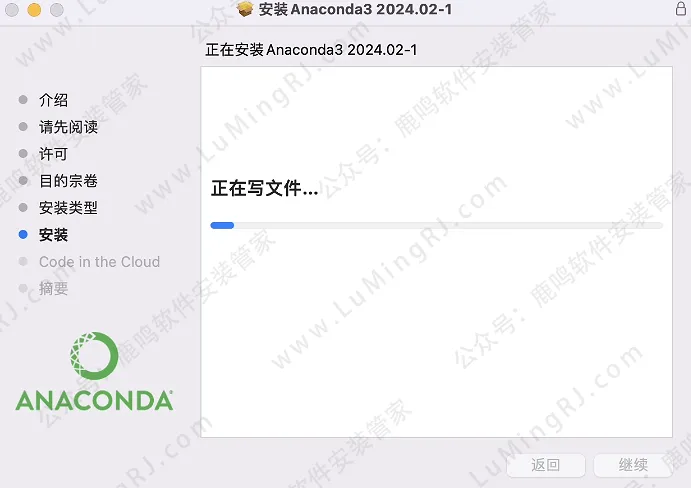
Task: Select the 介绍 step in sidebar
Action: [x=53, y=100]
